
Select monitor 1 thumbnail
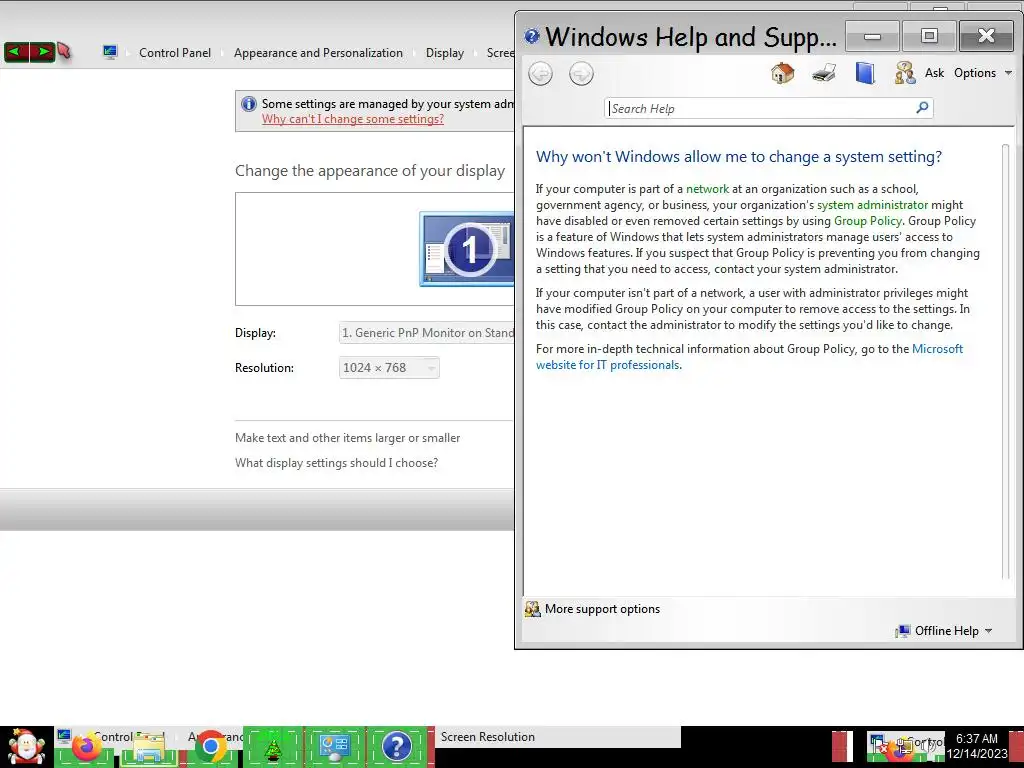tap(467, 249)
